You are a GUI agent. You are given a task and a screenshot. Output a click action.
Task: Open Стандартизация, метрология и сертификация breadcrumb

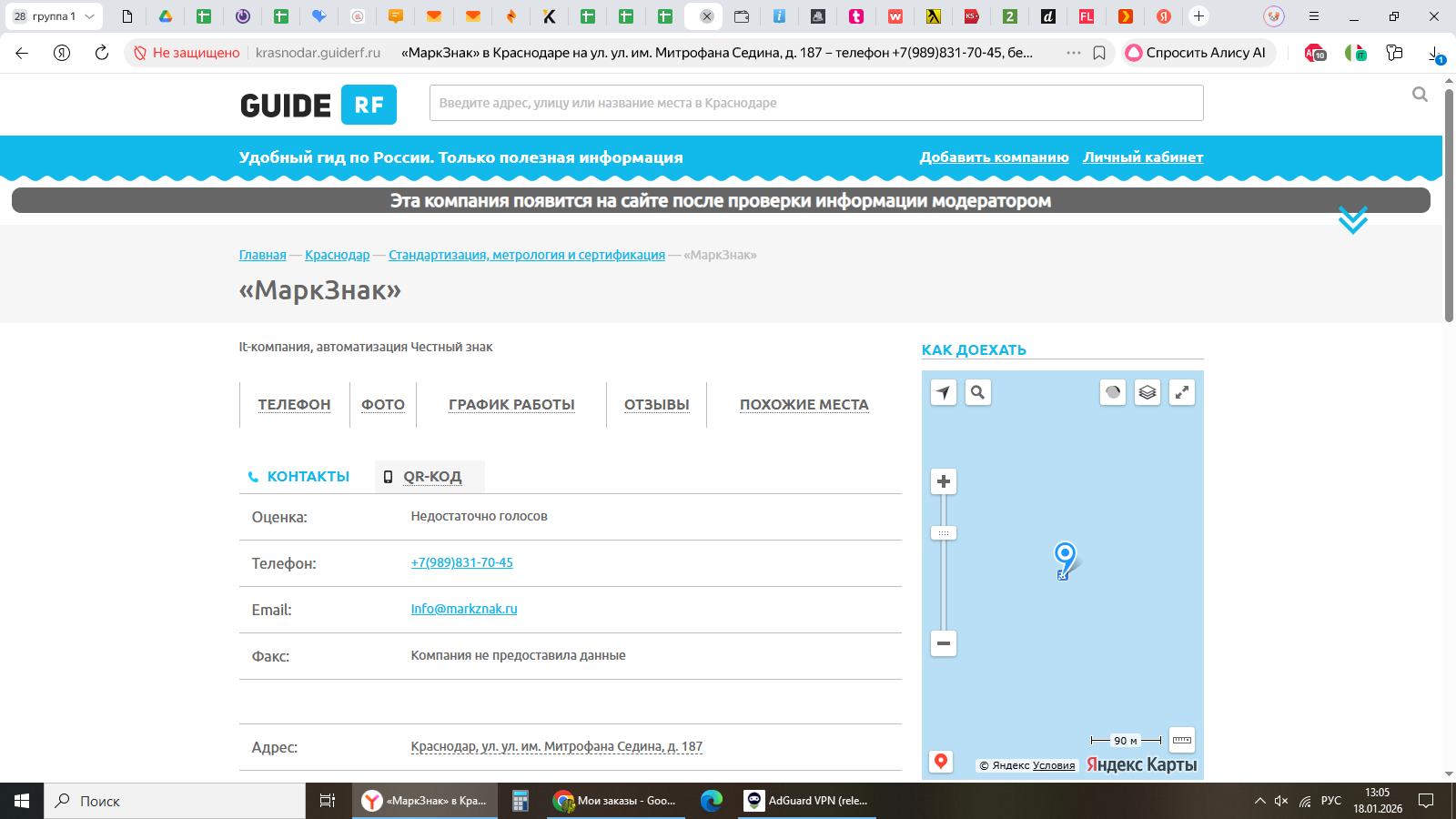(x=526, y=255)
